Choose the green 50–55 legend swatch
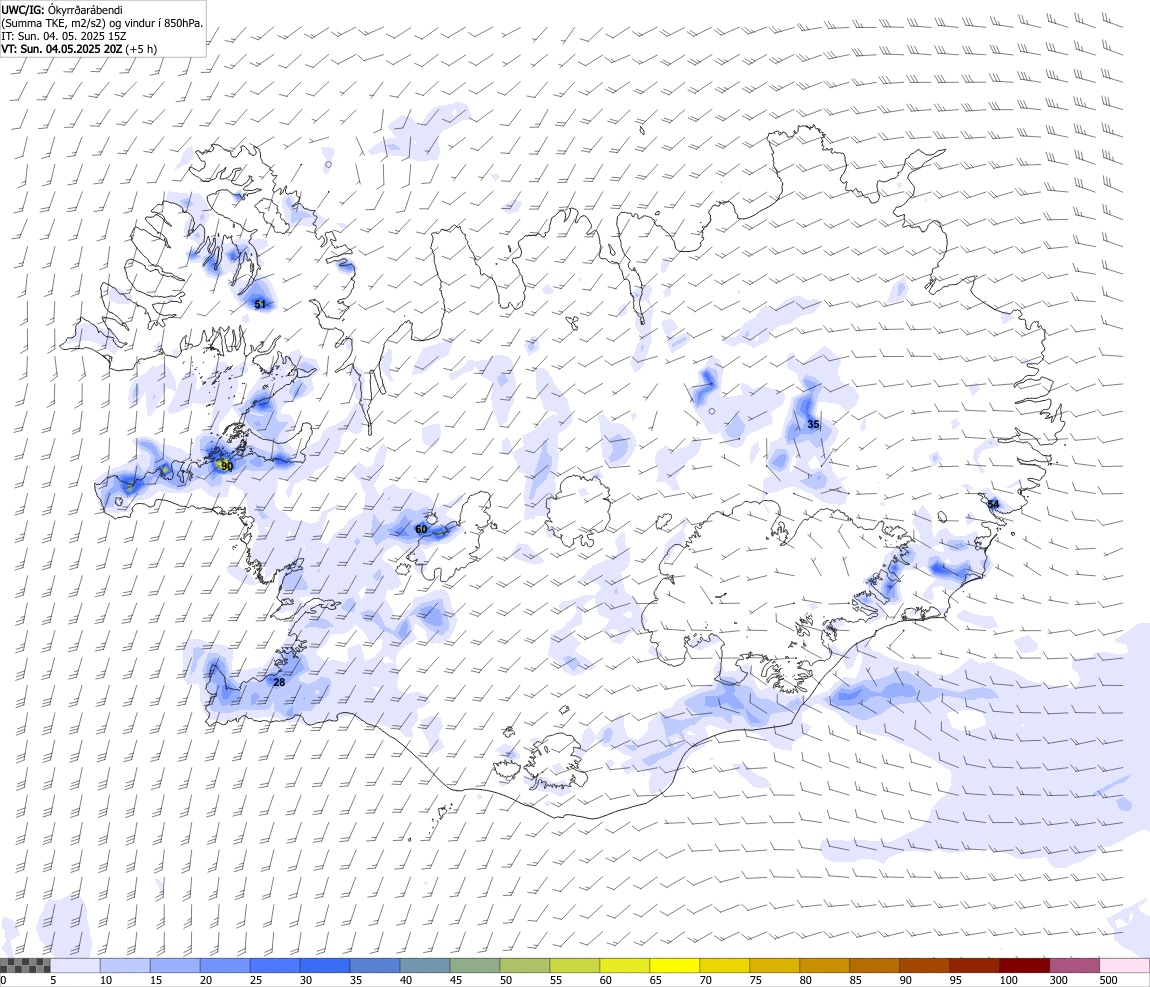Viewport: 1150px width, 987px height. tap(525, 965)
